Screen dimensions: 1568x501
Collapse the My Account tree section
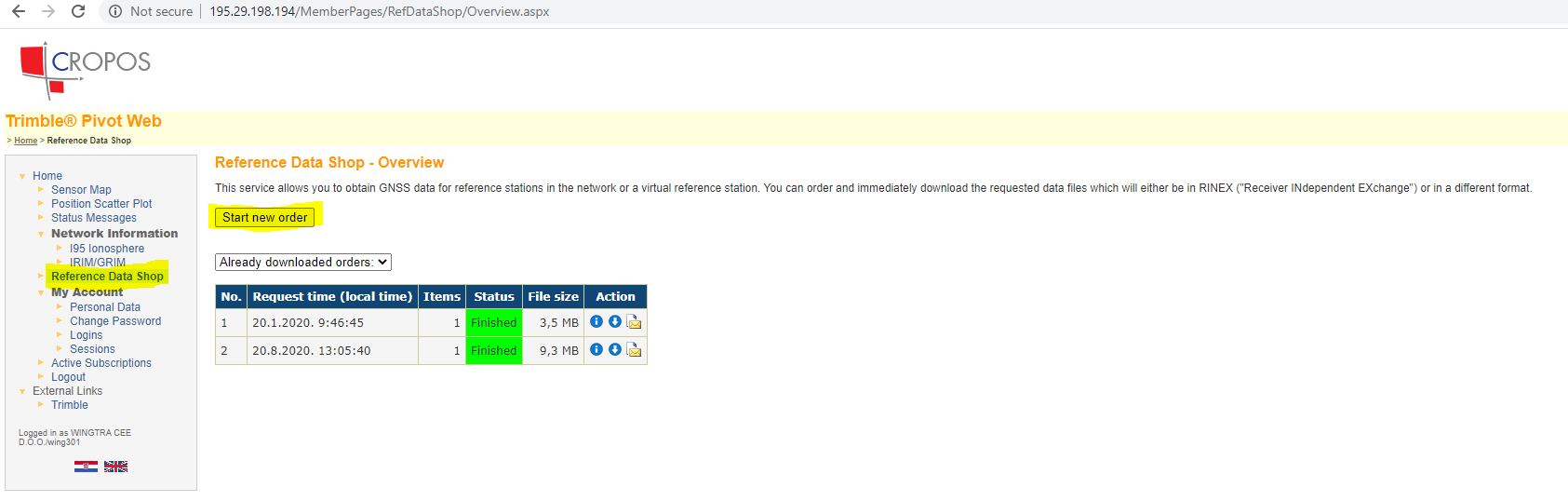click(41, 293)
